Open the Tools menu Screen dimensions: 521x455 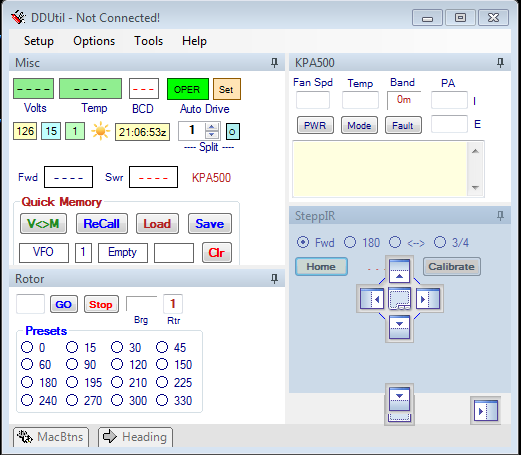pos(148,41)
